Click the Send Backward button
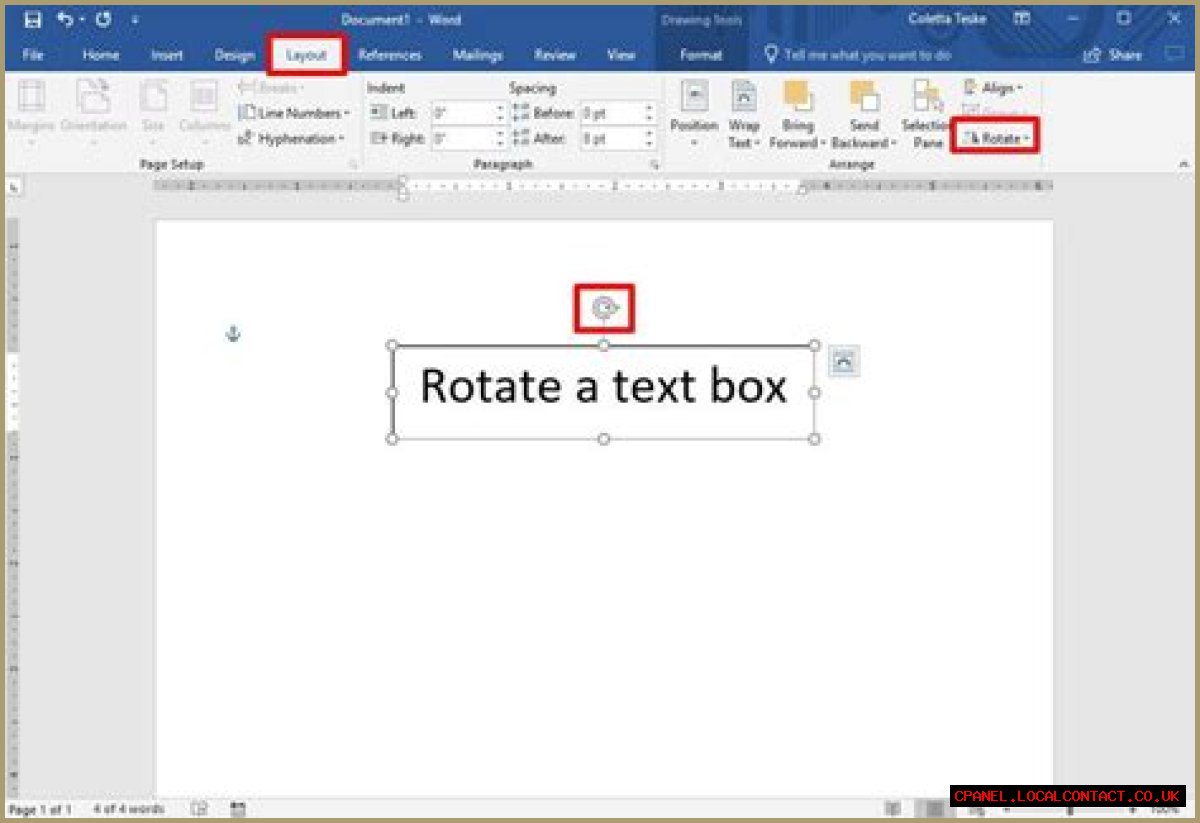This screenshot has height=823, width=1200. click(864, 113)
